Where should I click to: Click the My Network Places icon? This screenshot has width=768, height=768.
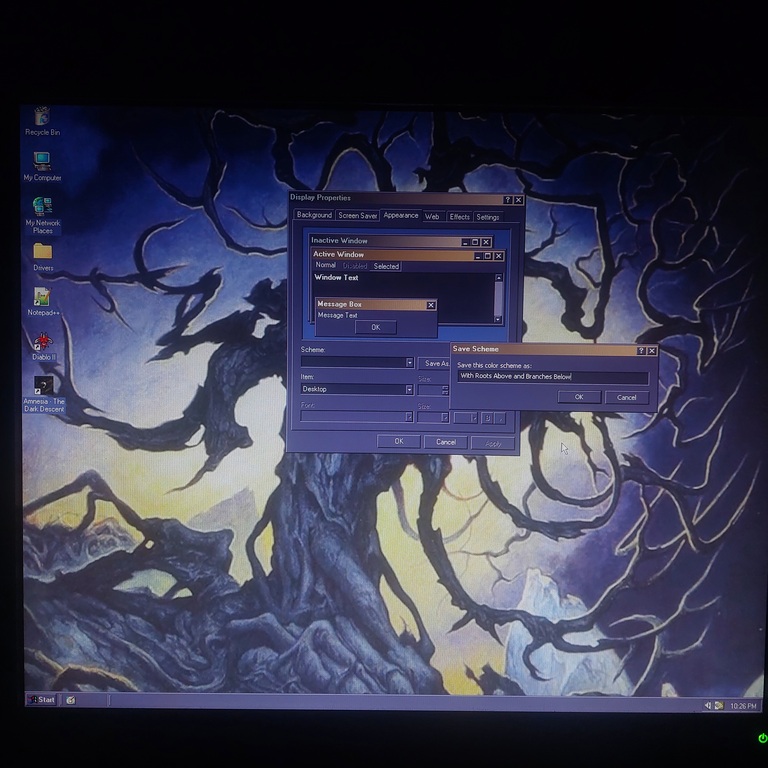pyautogui.click(x=42, y=208)
